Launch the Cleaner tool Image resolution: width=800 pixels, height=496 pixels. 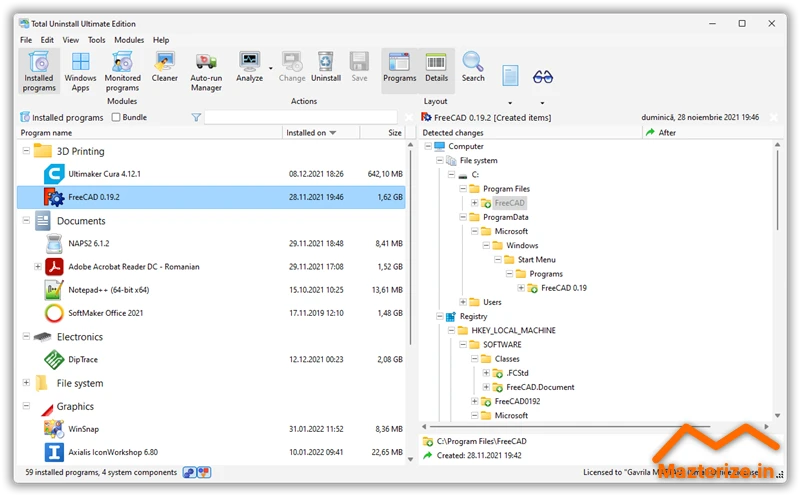point(164,67)
